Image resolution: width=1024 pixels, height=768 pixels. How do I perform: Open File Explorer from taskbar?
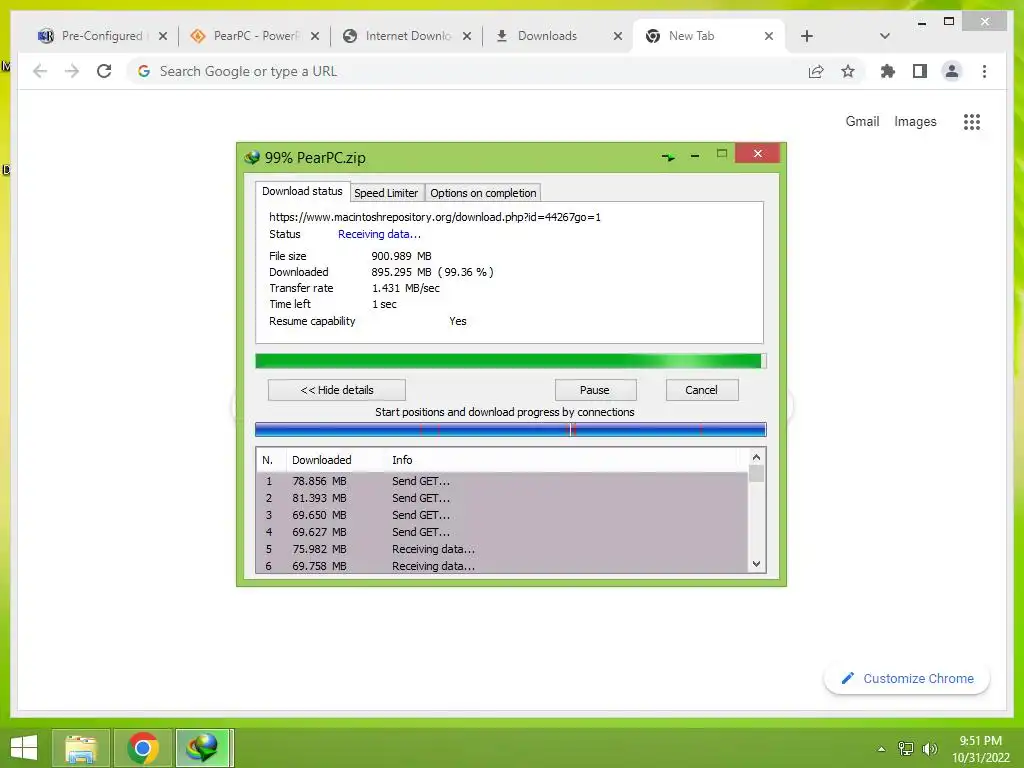(x=81, y=748)
